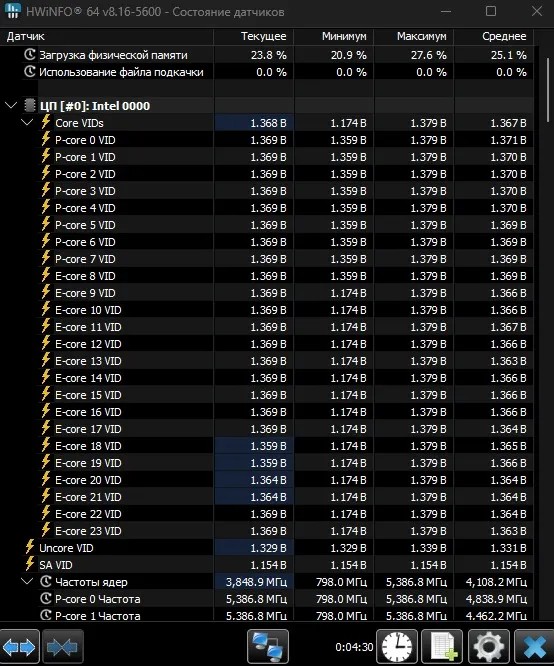Click the elapsed time 0:04:30 readout
Screen dimensions: 554x666
(x=354, y=647)
